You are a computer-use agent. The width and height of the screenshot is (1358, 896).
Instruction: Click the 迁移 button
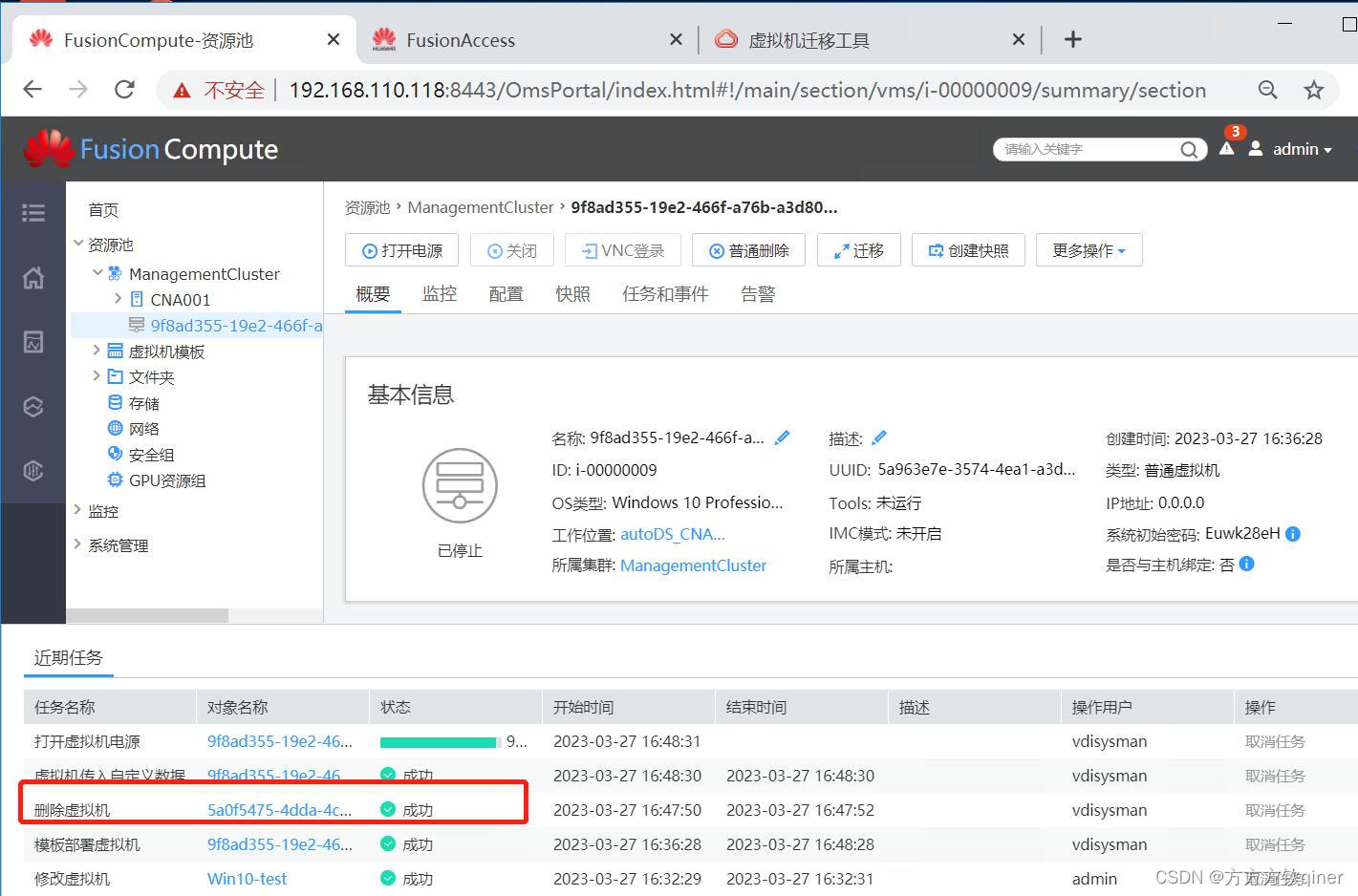coord(858,250)
